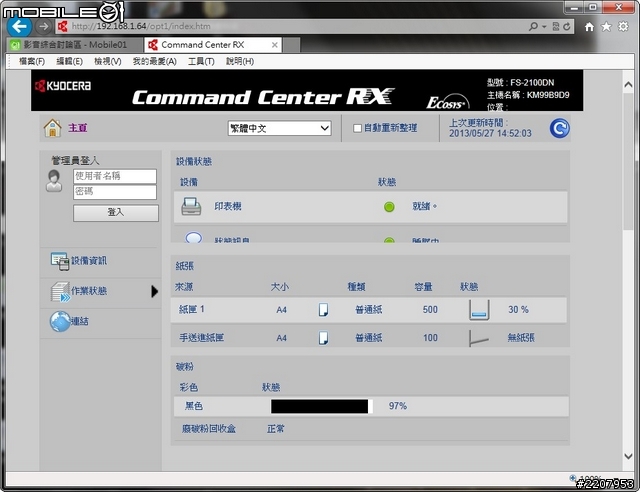This screenshot has height=492, width=640.
Task: Click the page scrollbar down arrow
Action: [x=629, y=456]
